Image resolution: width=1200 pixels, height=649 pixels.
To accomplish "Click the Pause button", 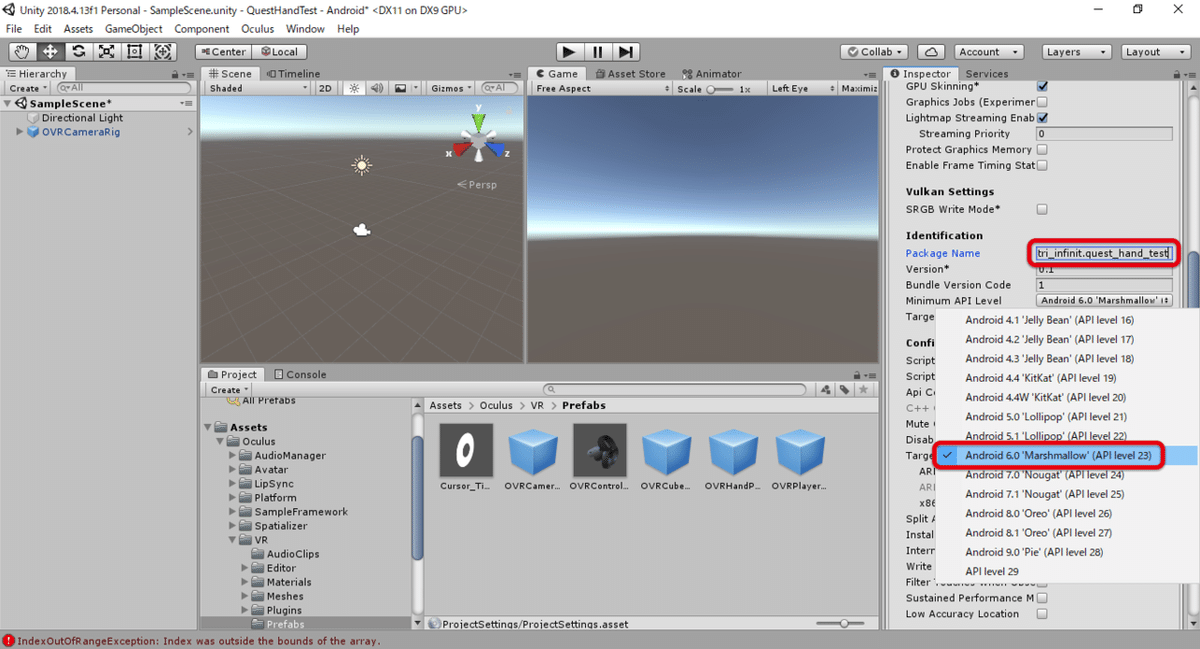I will tap(597, 52).
